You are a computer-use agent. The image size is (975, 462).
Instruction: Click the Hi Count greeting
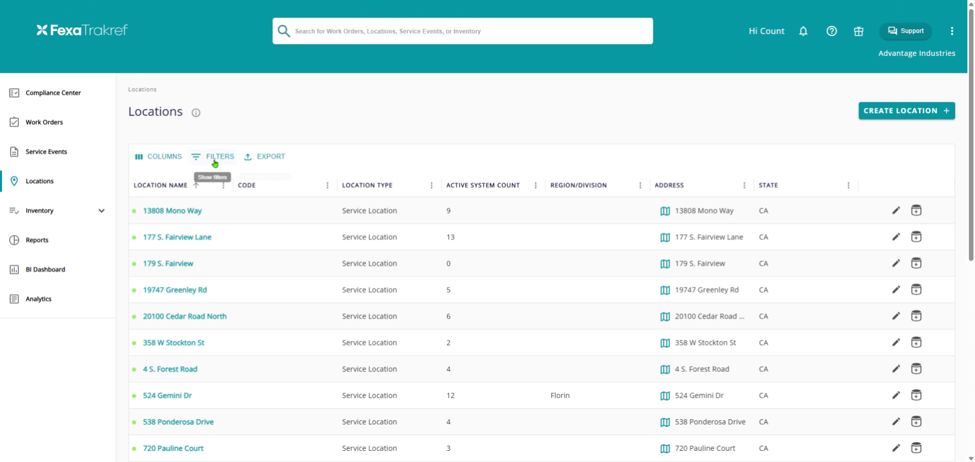tap(766, 31)
